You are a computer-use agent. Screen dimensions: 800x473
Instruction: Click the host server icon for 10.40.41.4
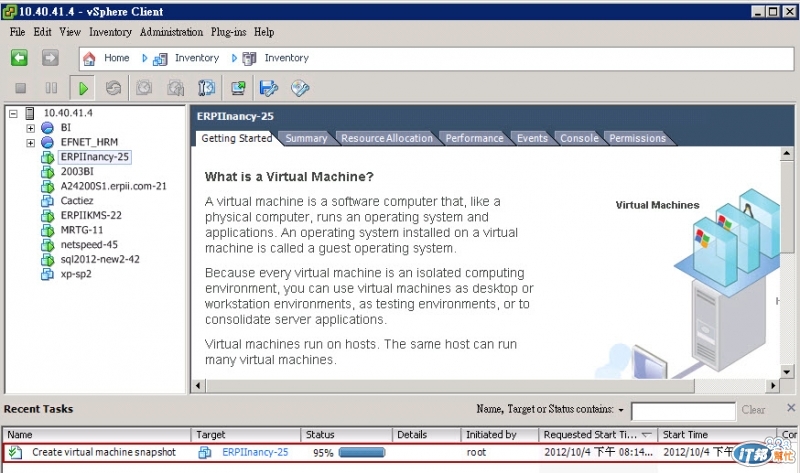point(30,113)
